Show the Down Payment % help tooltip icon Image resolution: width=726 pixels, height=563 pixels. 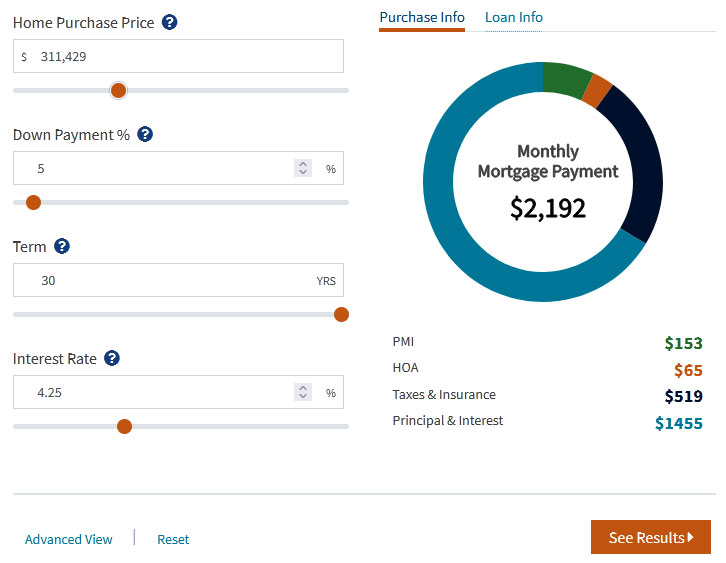click(145, 134)
